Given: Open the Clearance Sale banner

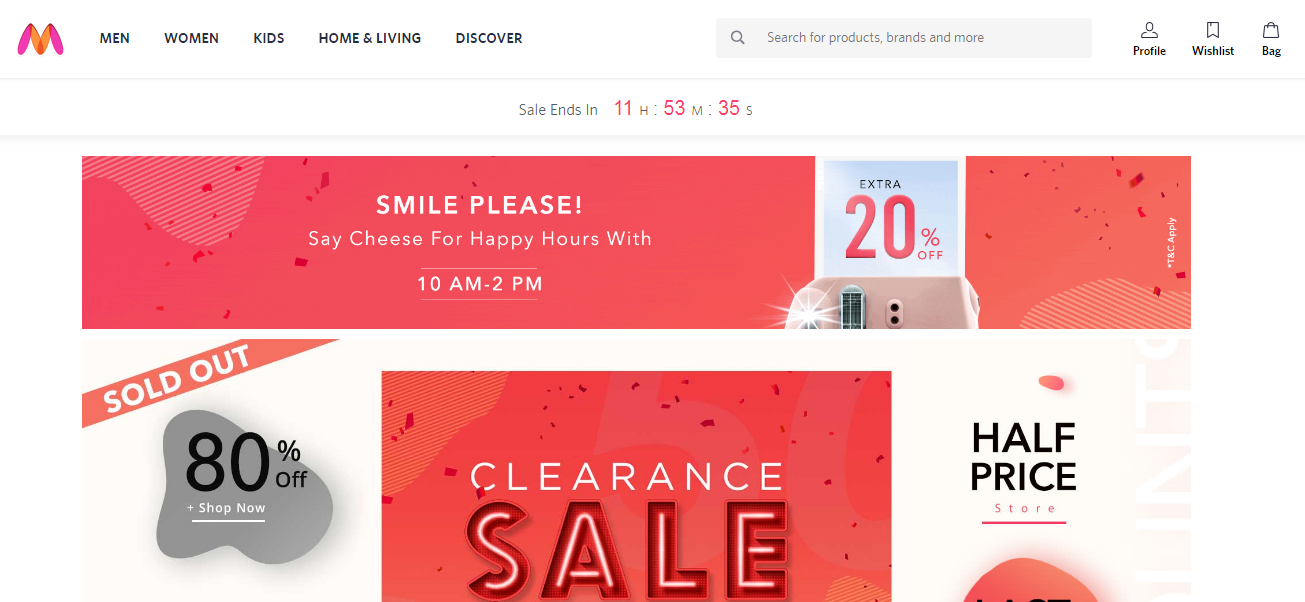Looking at the screenshot, I should click(636, 486).
